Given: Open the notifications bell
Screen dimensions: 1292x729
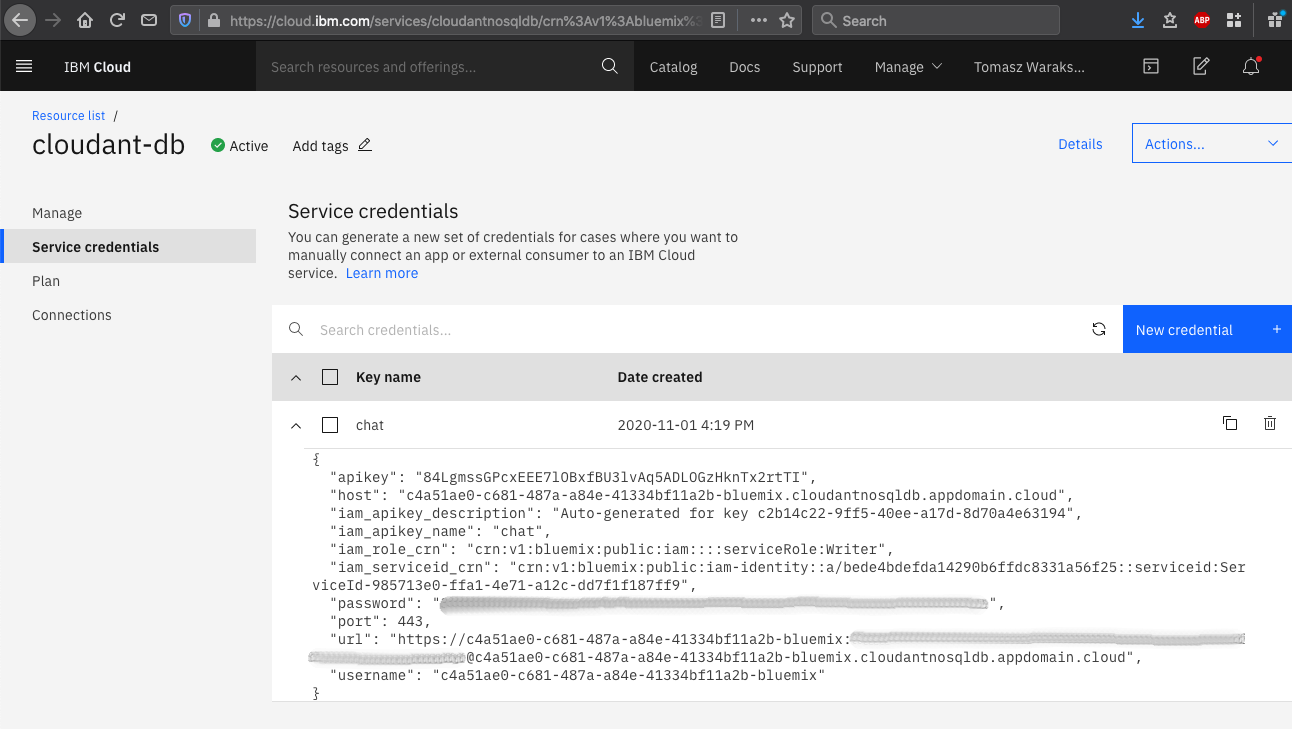Looking at the screenshot, I should point(1250,67).
